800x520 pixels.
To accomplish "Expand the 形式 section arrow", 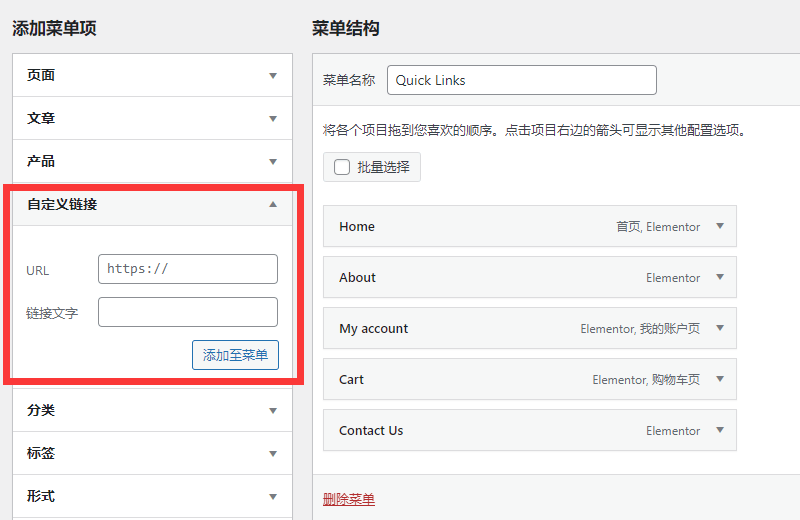I will (273, 497).
